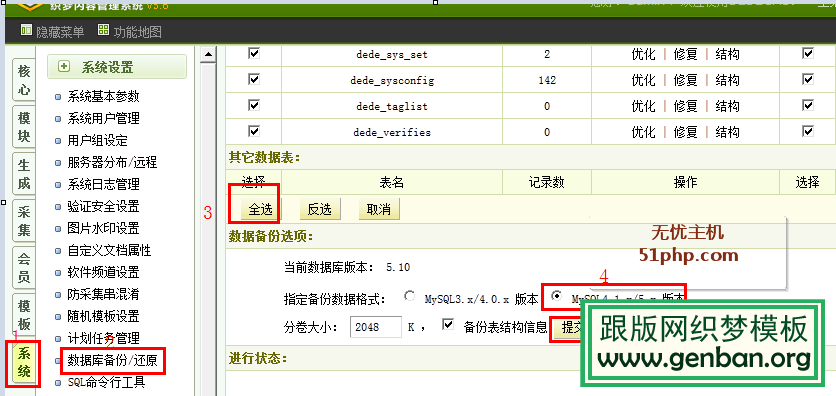836x396 pixels.
Task: Toggle right-side checkbox in dede_verifies row
Action: [808, 131]
